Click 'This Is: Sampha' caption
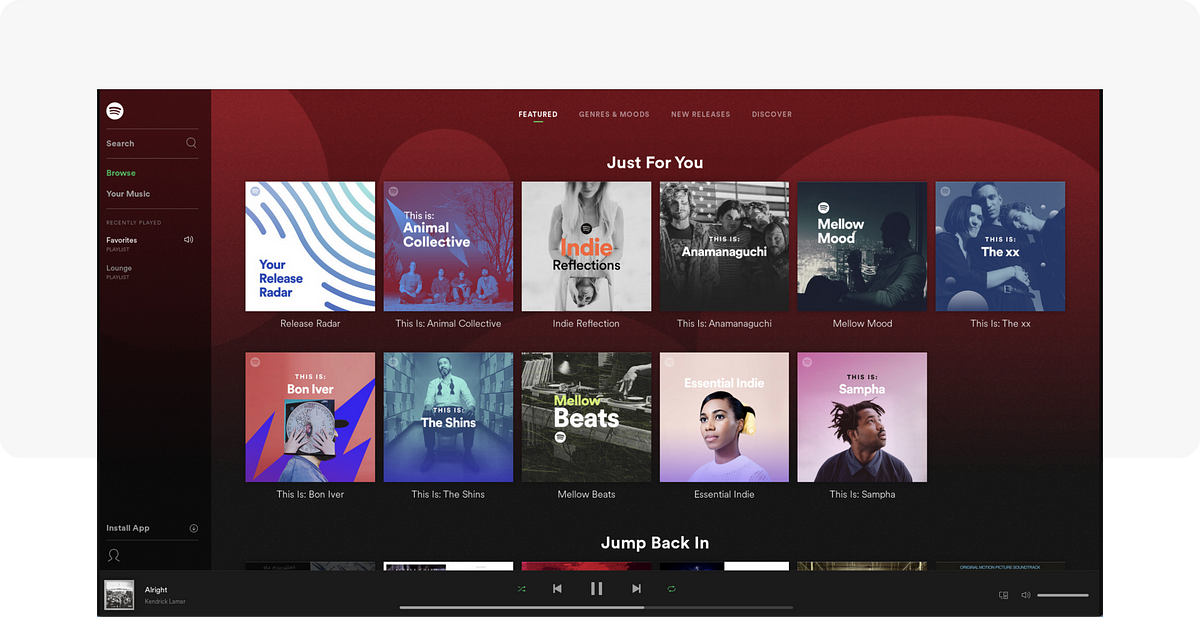 [862, 495]
